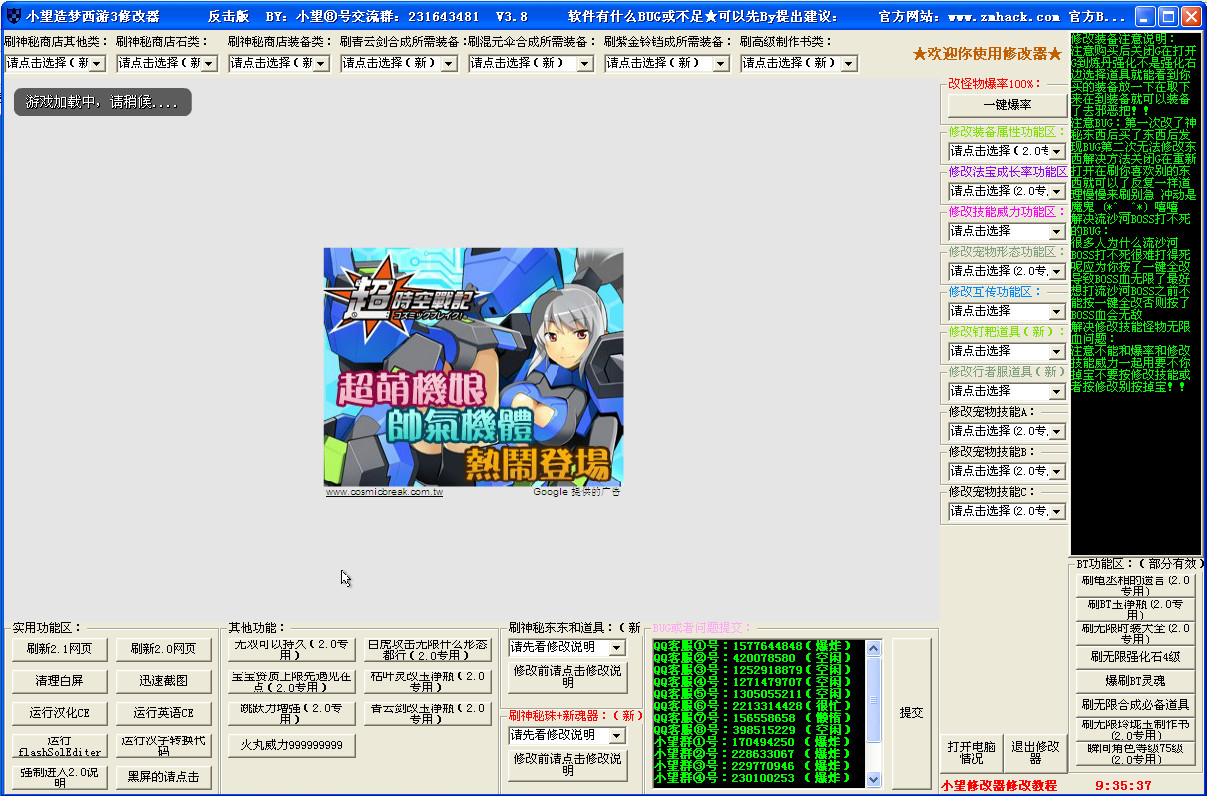Click the 刷新2.0网页 button
The height and width of the screenshot is (796, 1207).
164,649
